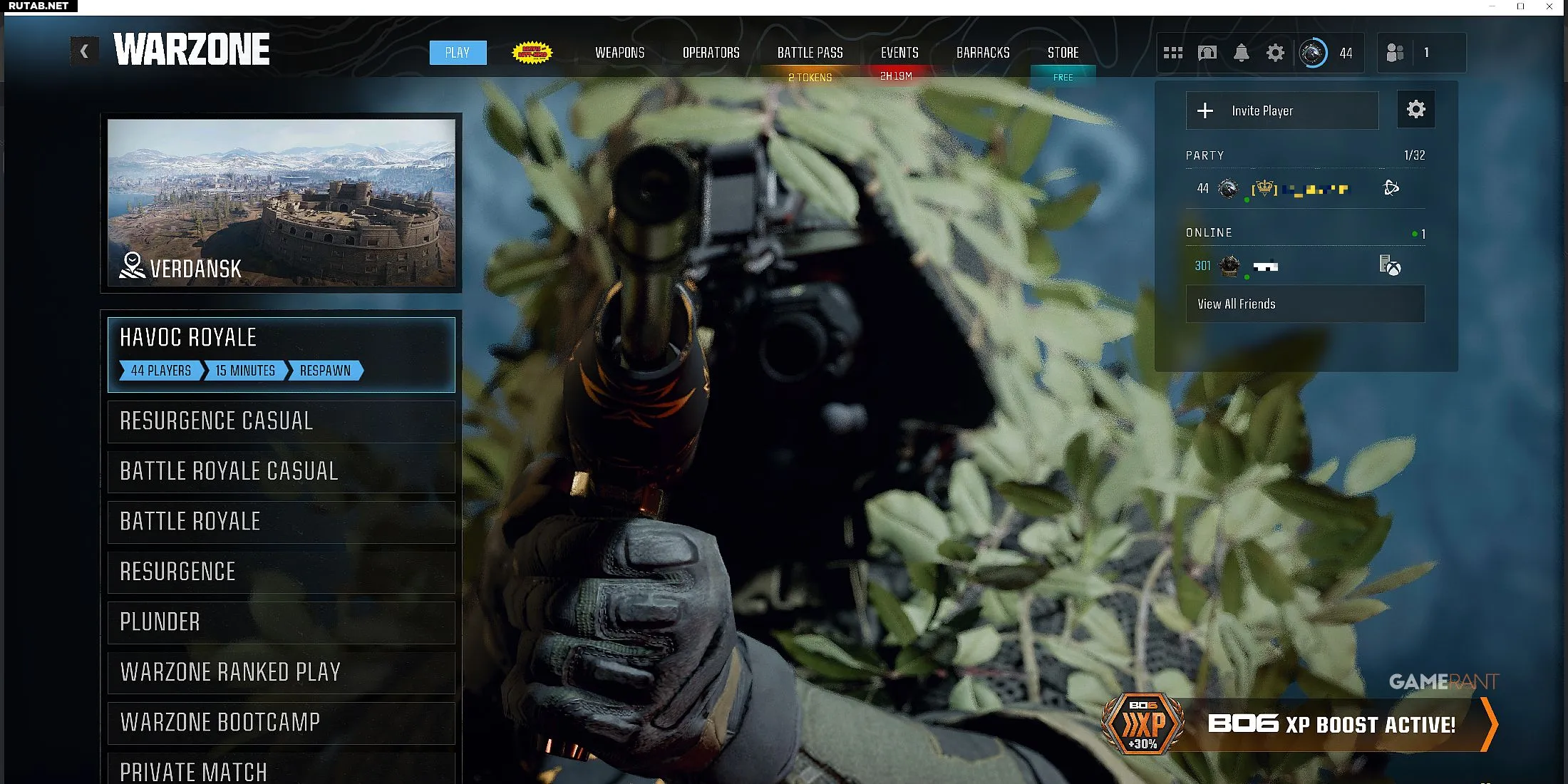The height and width of the screenshot is (784, 1568).
Task: Switch to the WEAPONS tab
Action: 619,53
